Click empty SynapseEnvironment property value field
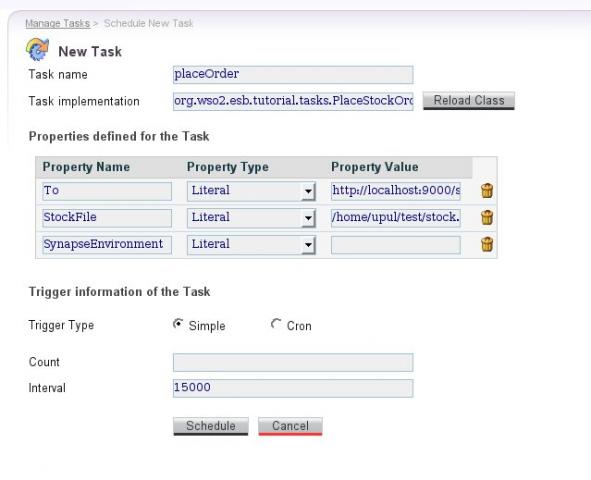Screen dimensions: 591x480 (x=396, y=245)
